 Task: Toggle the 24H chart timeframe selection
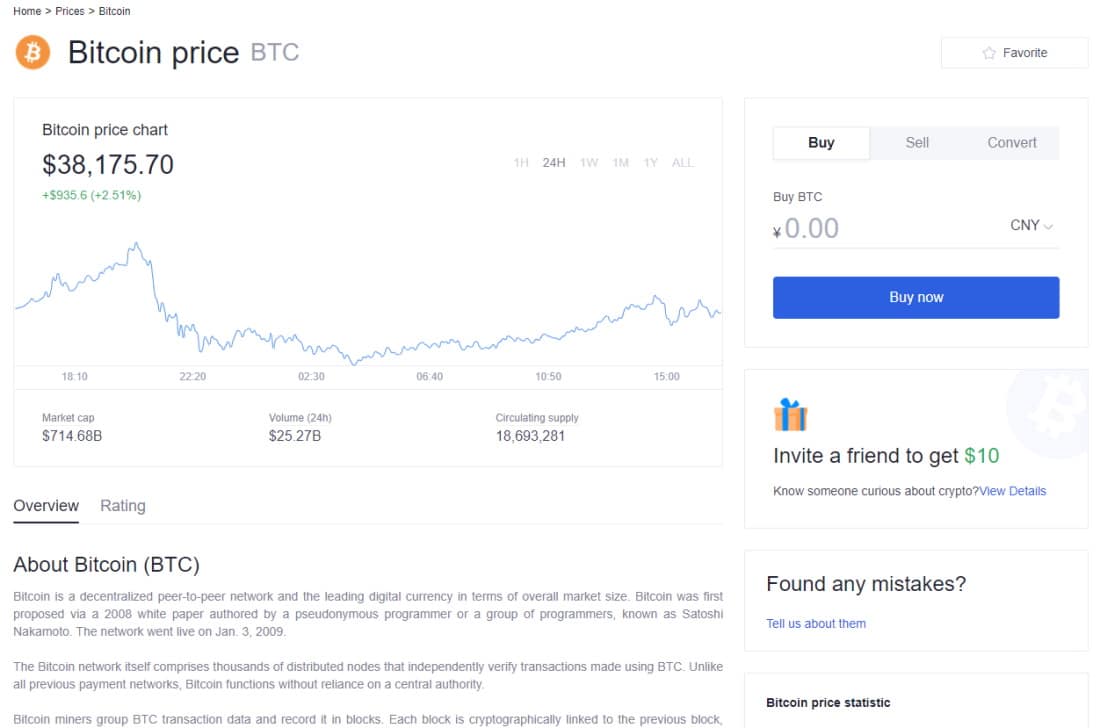click(x=553, y=162)
